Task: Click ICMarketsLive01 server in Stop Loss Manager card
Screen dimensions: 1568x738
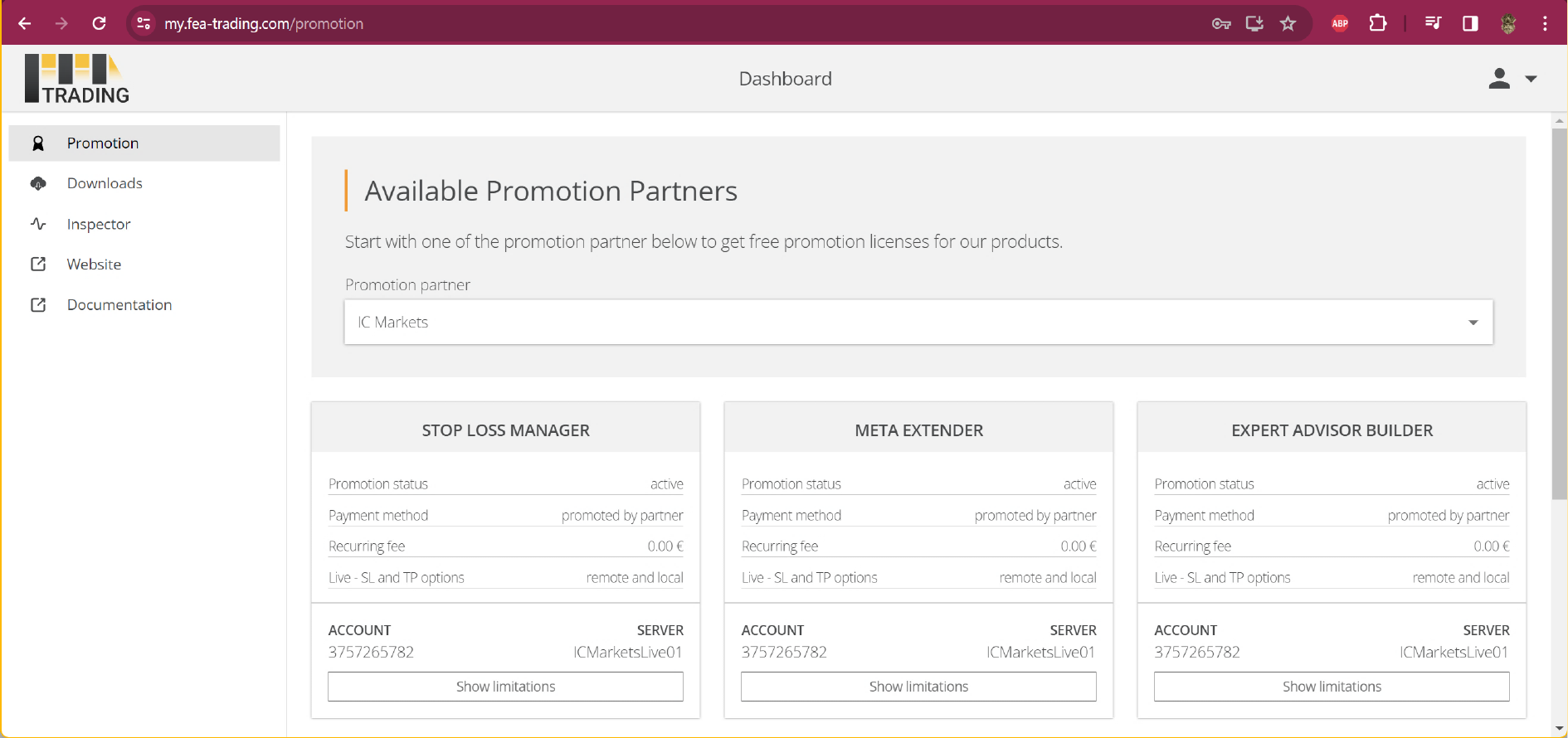Action: (627, 652)
